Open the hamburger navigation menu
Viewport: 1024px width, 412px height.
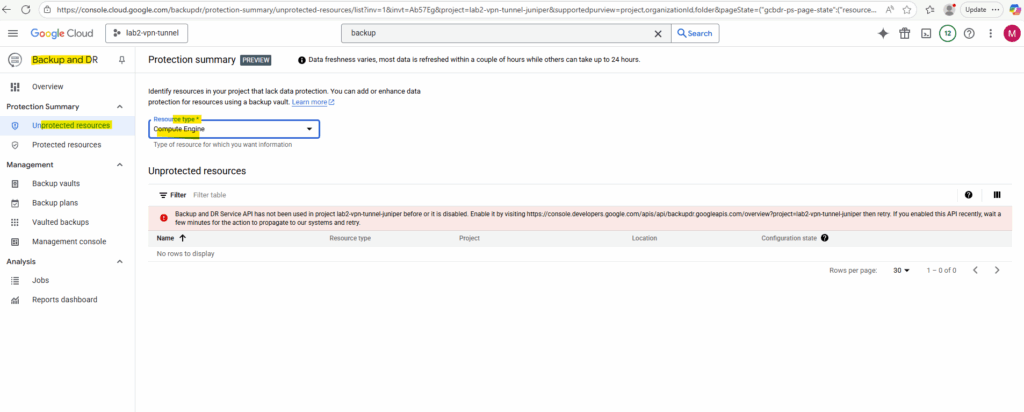[x=13, y=33]
